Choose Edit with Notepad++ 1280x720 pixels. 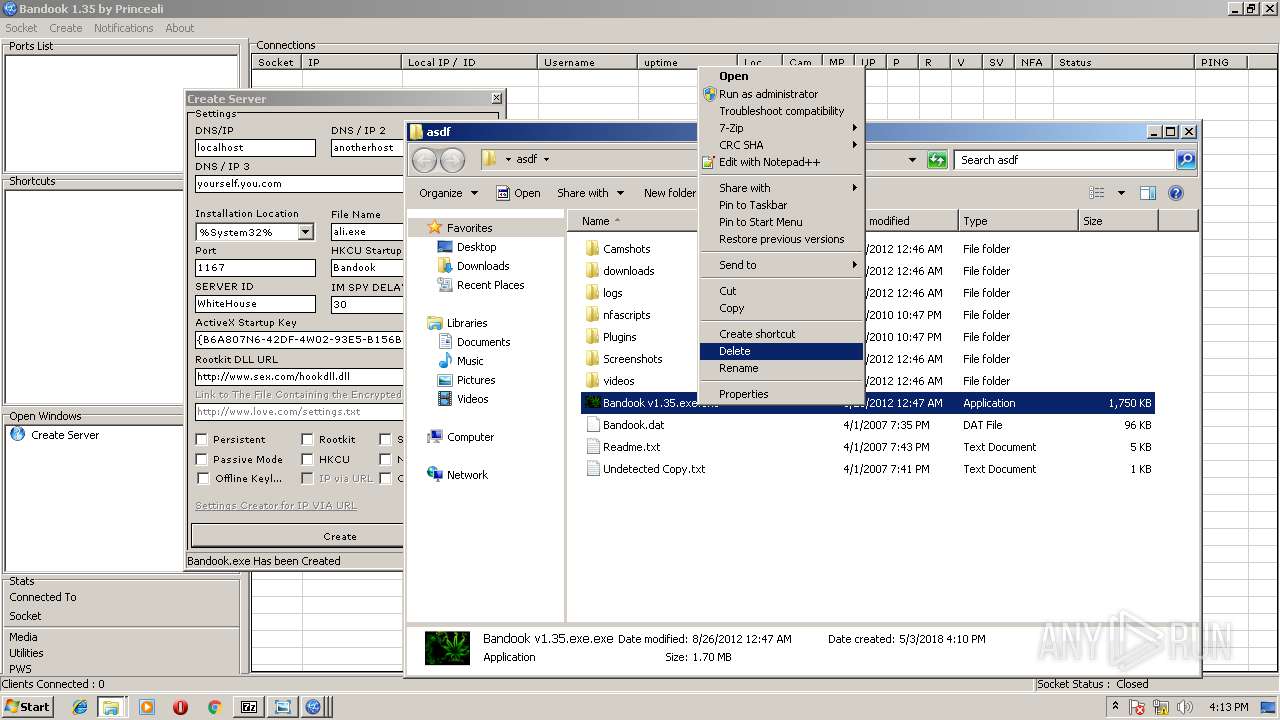point(782,162)
